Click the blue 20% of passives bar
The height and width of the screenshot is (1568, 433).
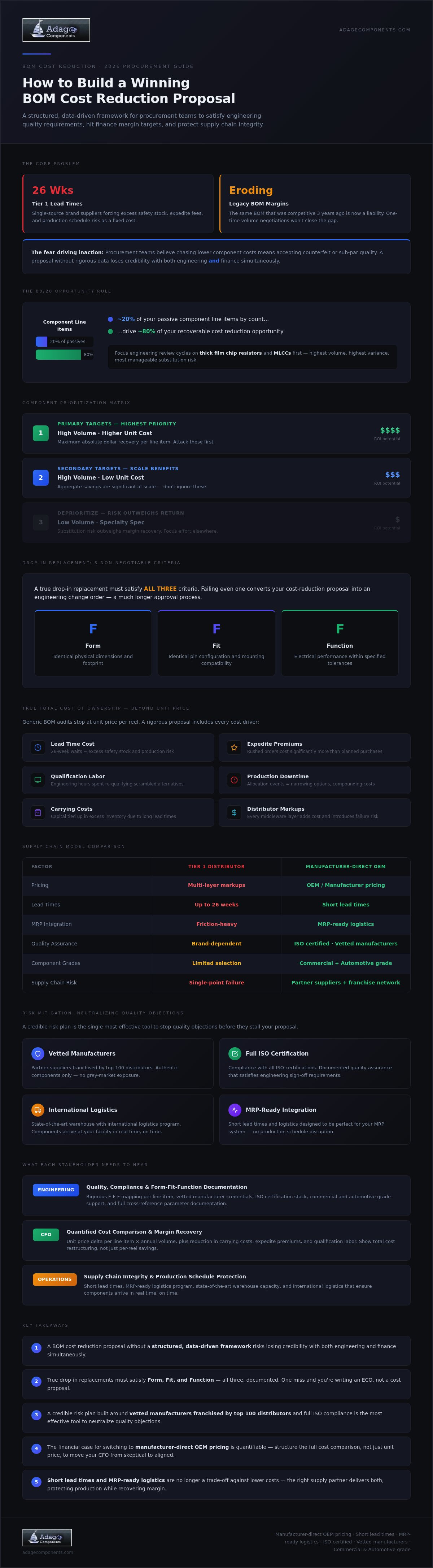[x=41, y=342]
